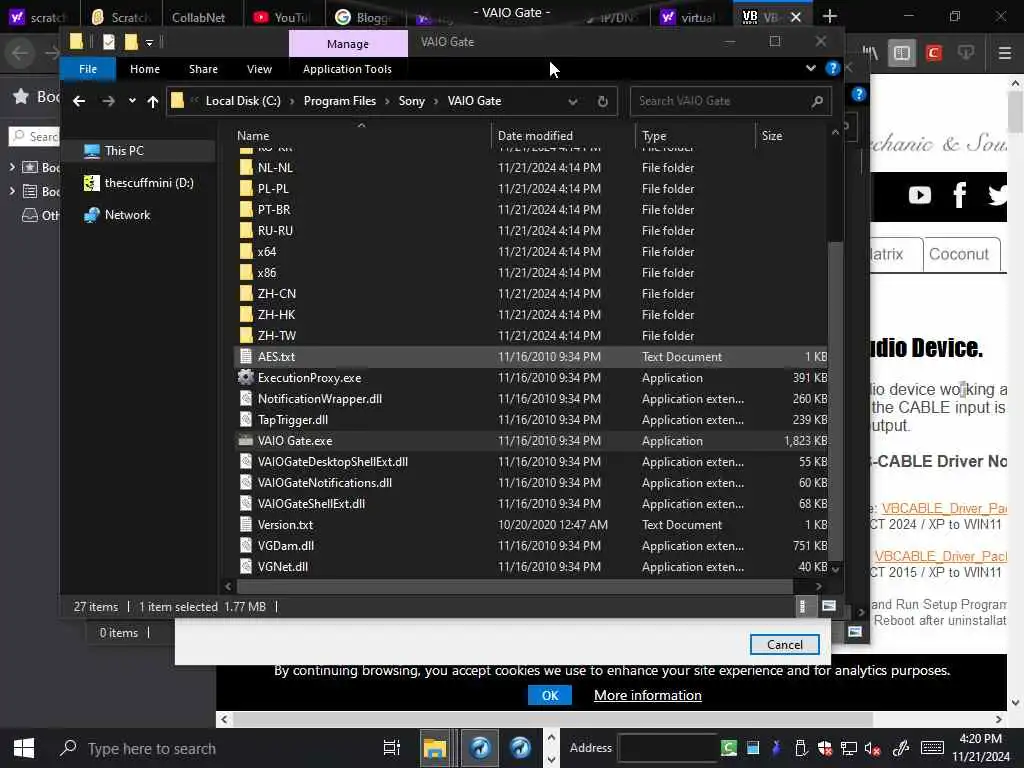Open the taskbar clock showing 4:20 PM
The height and width of the screenshot is (768, 1024).
(980, 748)
